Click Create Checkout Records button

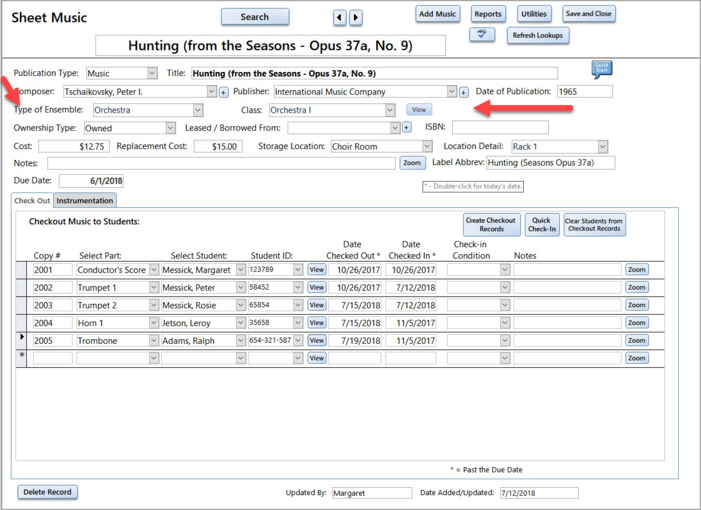(491, 225)
